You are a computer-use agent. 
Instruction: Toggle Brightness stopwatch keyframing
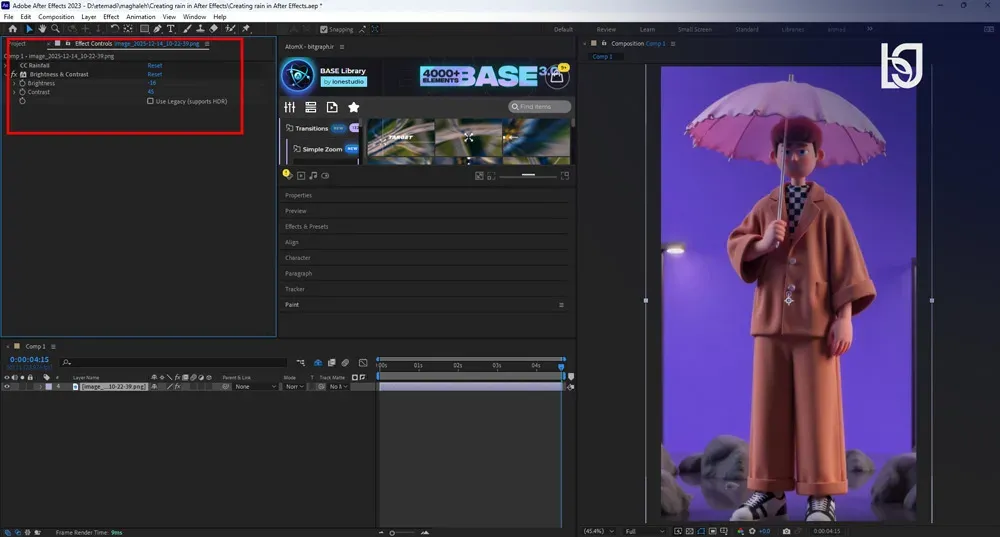[x=22, y=83]
